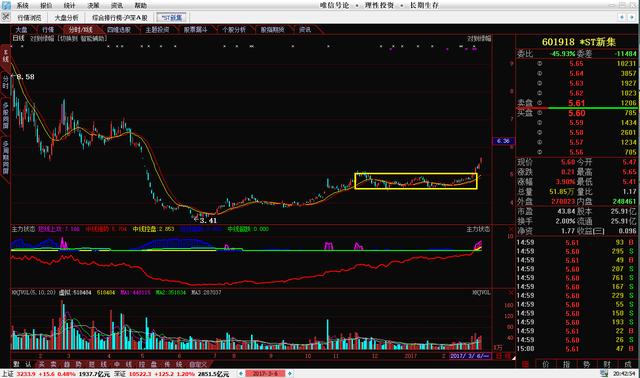Go to previous date with the left arrow

point(241,374)
